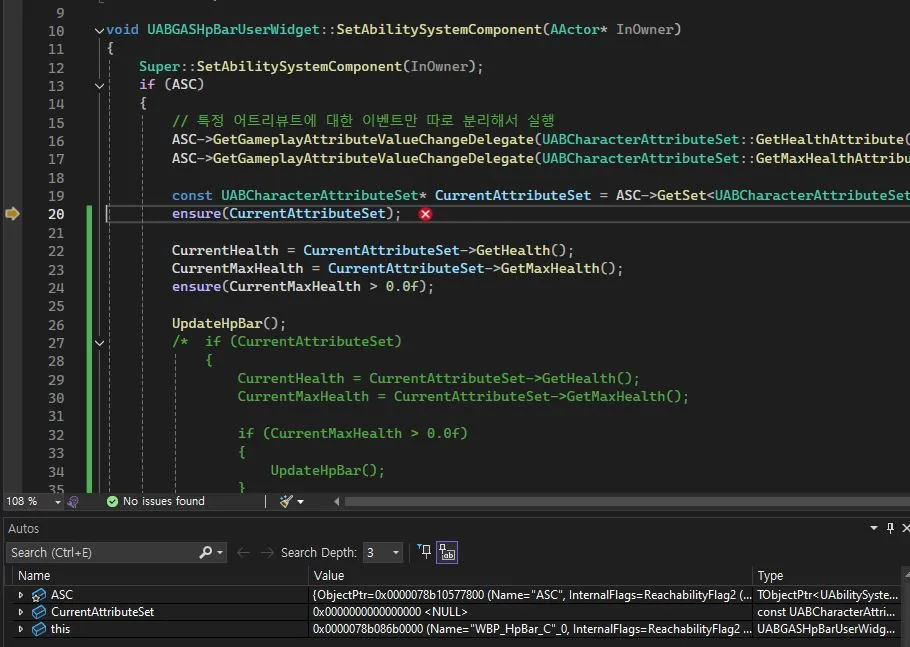Click the Search Depth label
910x647 pixels.
[319, 552]
